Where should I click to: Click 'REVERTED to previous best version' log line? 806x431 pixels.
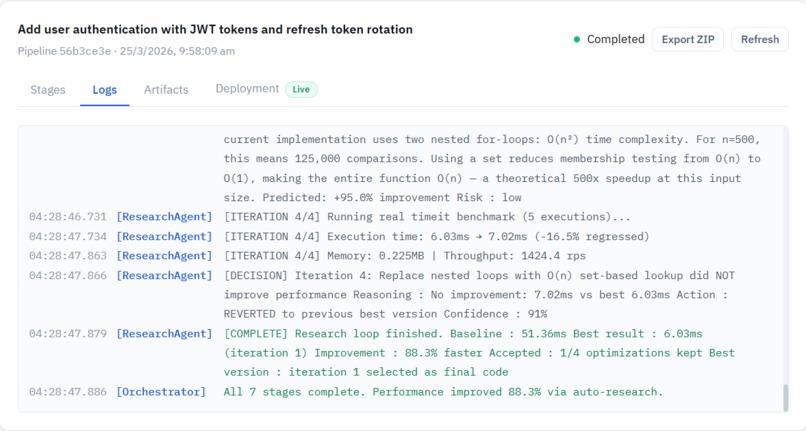[386, 314]
